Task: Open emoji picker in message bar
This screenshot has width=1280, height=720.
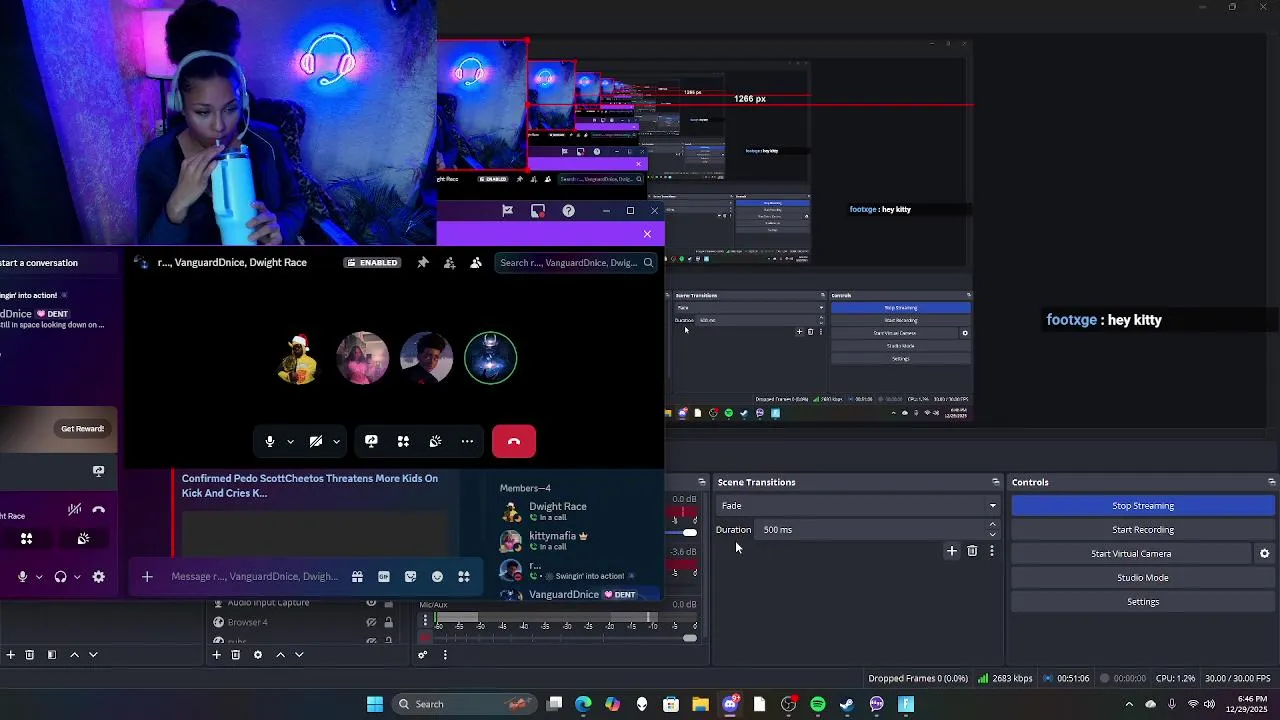Action: (437, 577)
